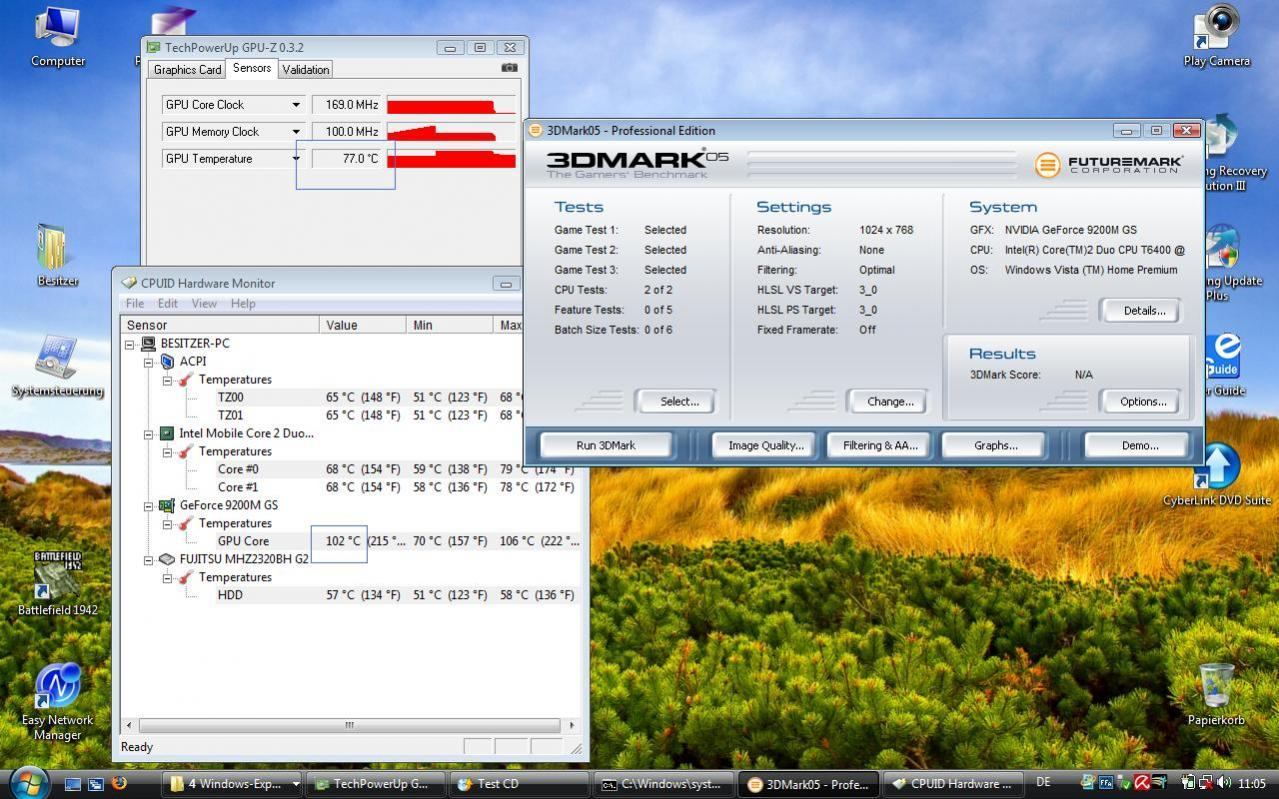The image size is (1279, 799).
Task: Click the Sensor column header
Action: pos(220,325)
